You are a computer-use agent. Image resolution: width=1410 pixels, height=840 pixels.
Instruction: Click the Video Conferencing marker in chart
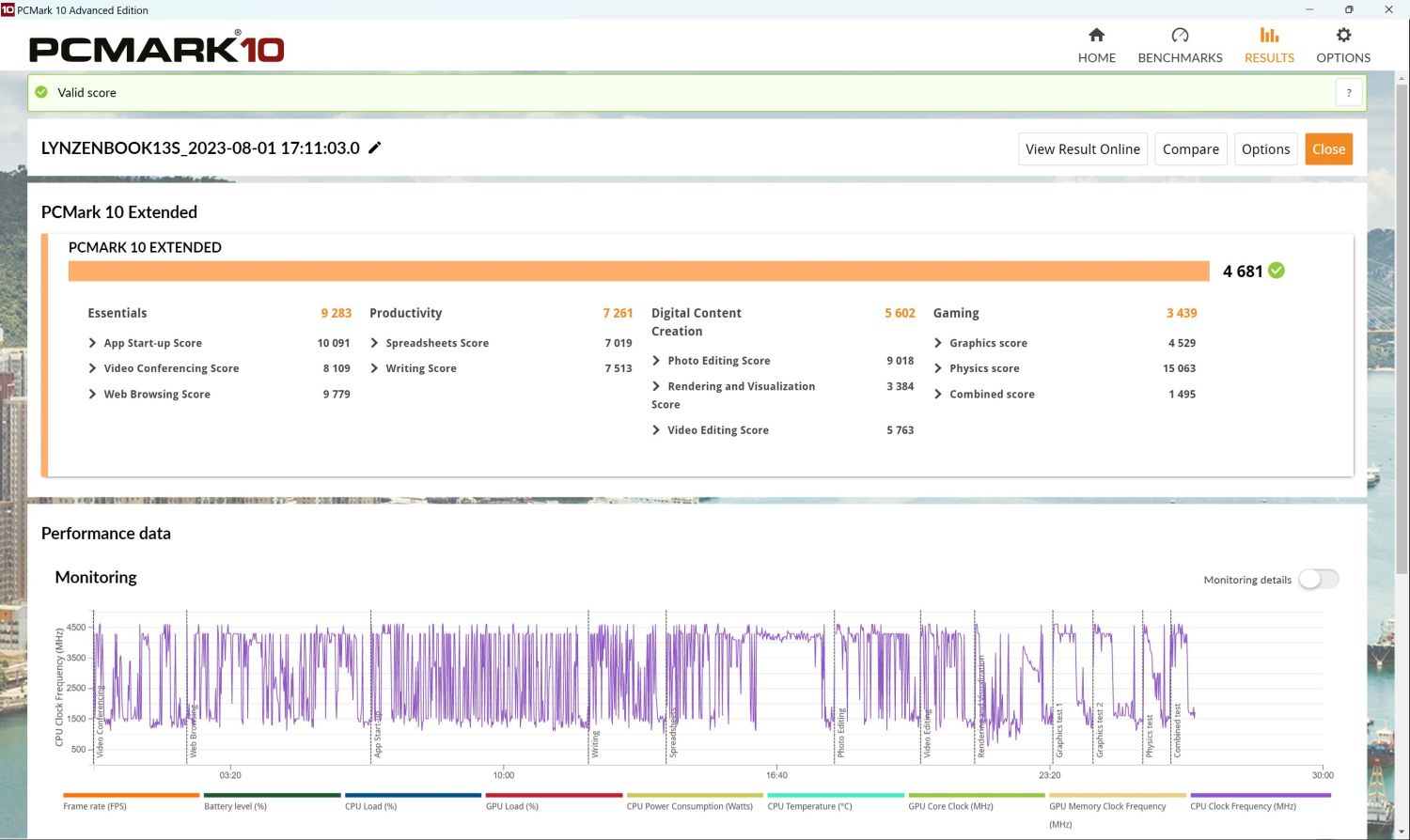pyautogui.click(x=100, y=722)
